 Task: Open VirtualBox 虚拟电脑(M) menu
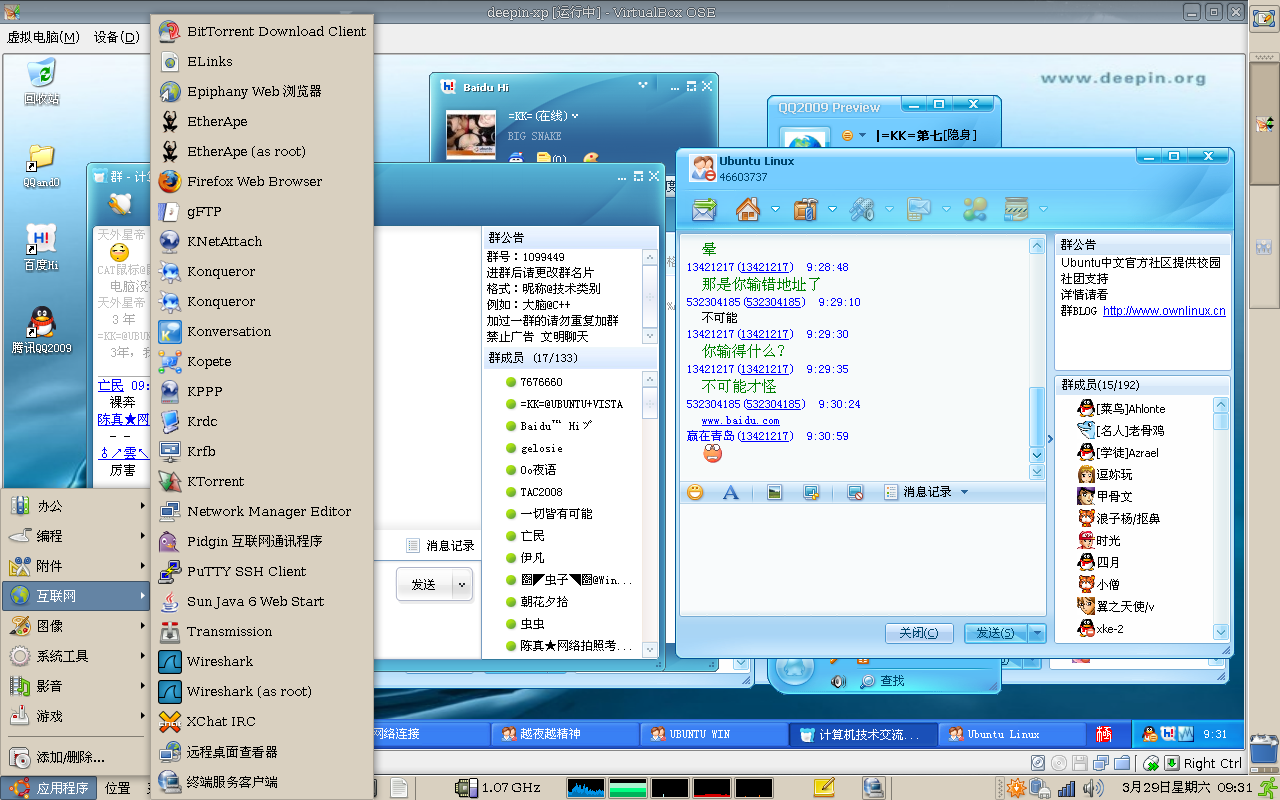coord(43,37)
